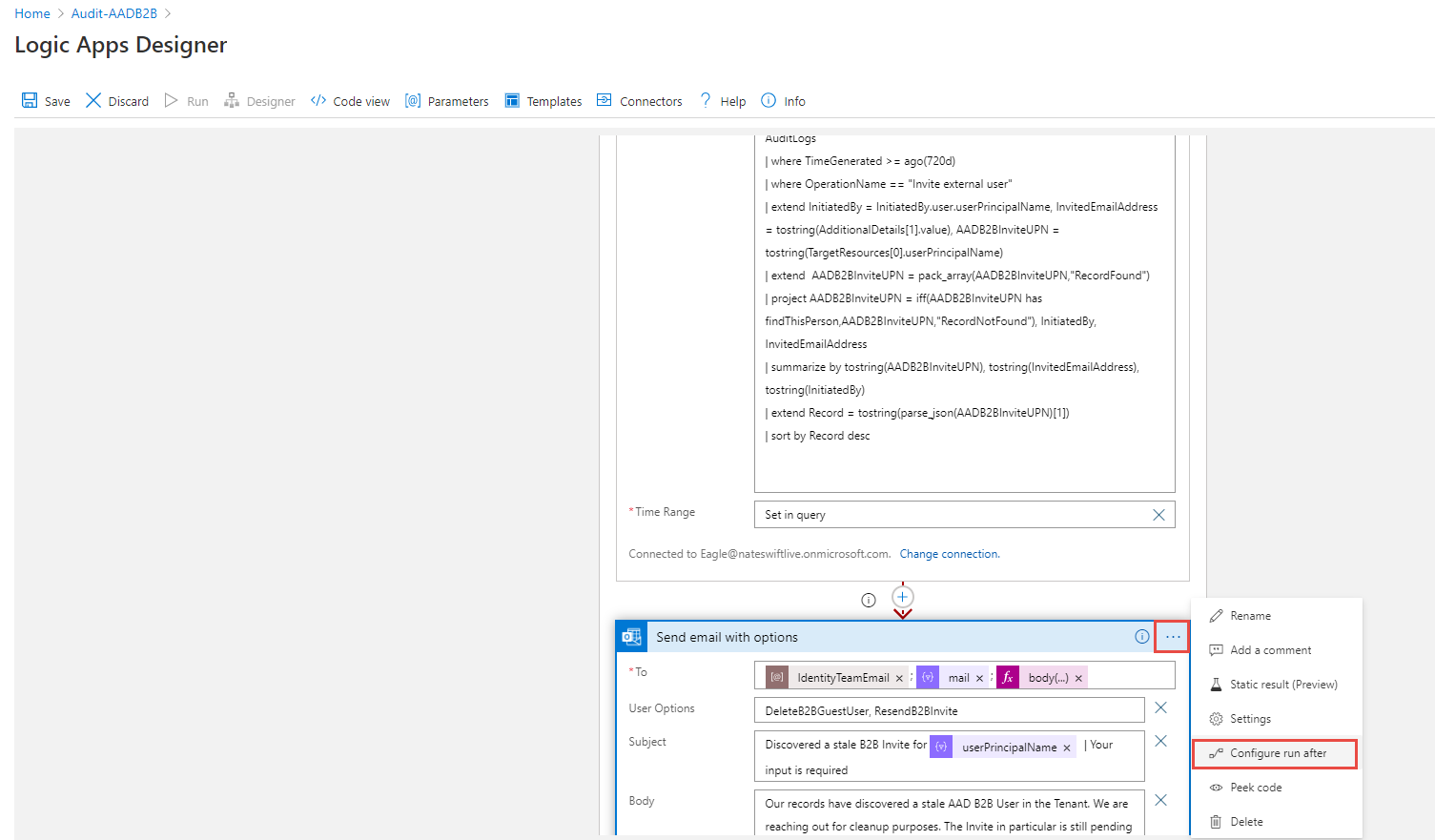Click the info icon beside the plus connector
Screen dimensions: 1435x840
[x=869, y=600]
